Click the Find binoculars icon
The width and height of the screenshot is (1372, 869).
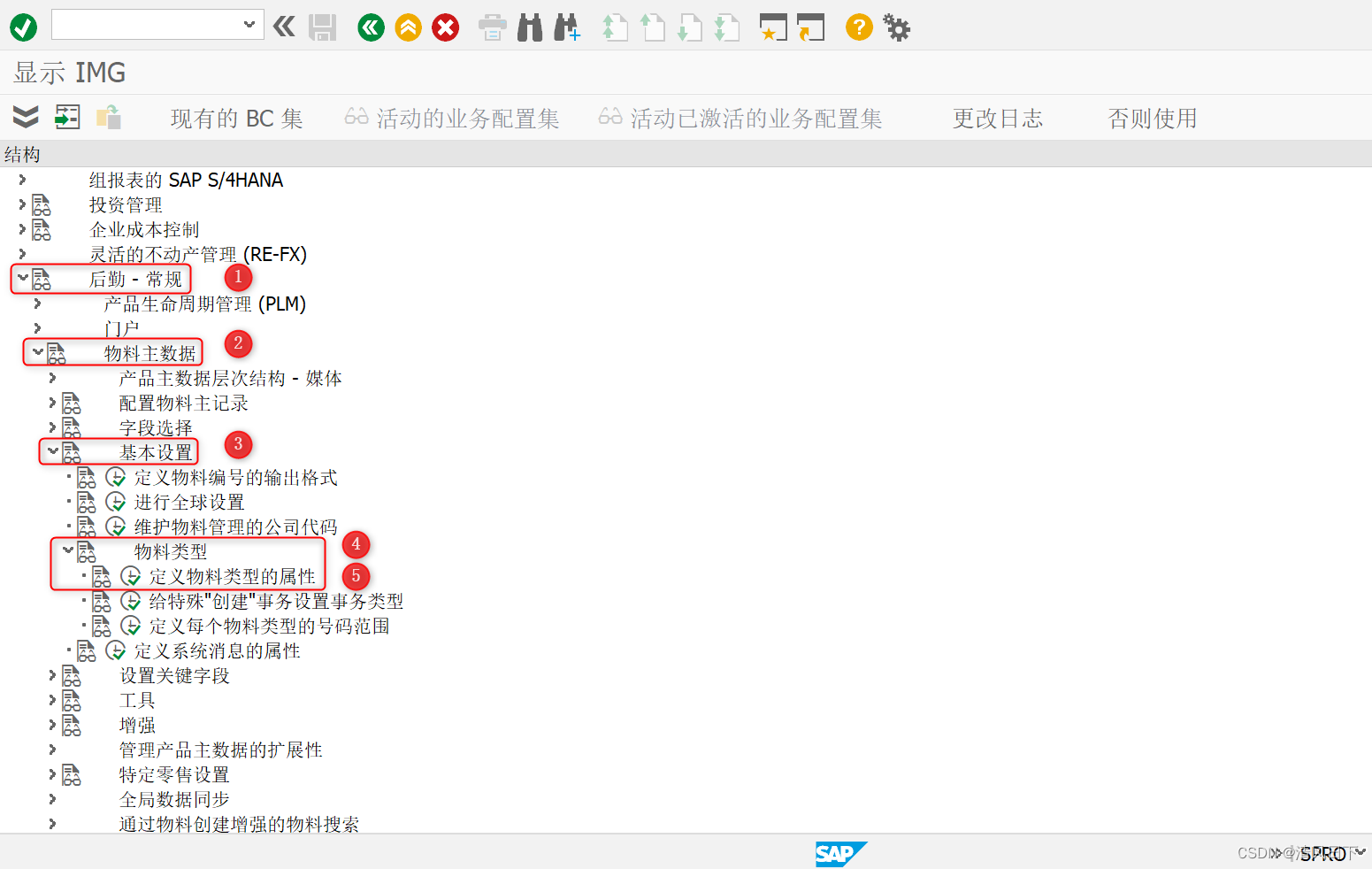pyautogui.click(x=529, y=27)
